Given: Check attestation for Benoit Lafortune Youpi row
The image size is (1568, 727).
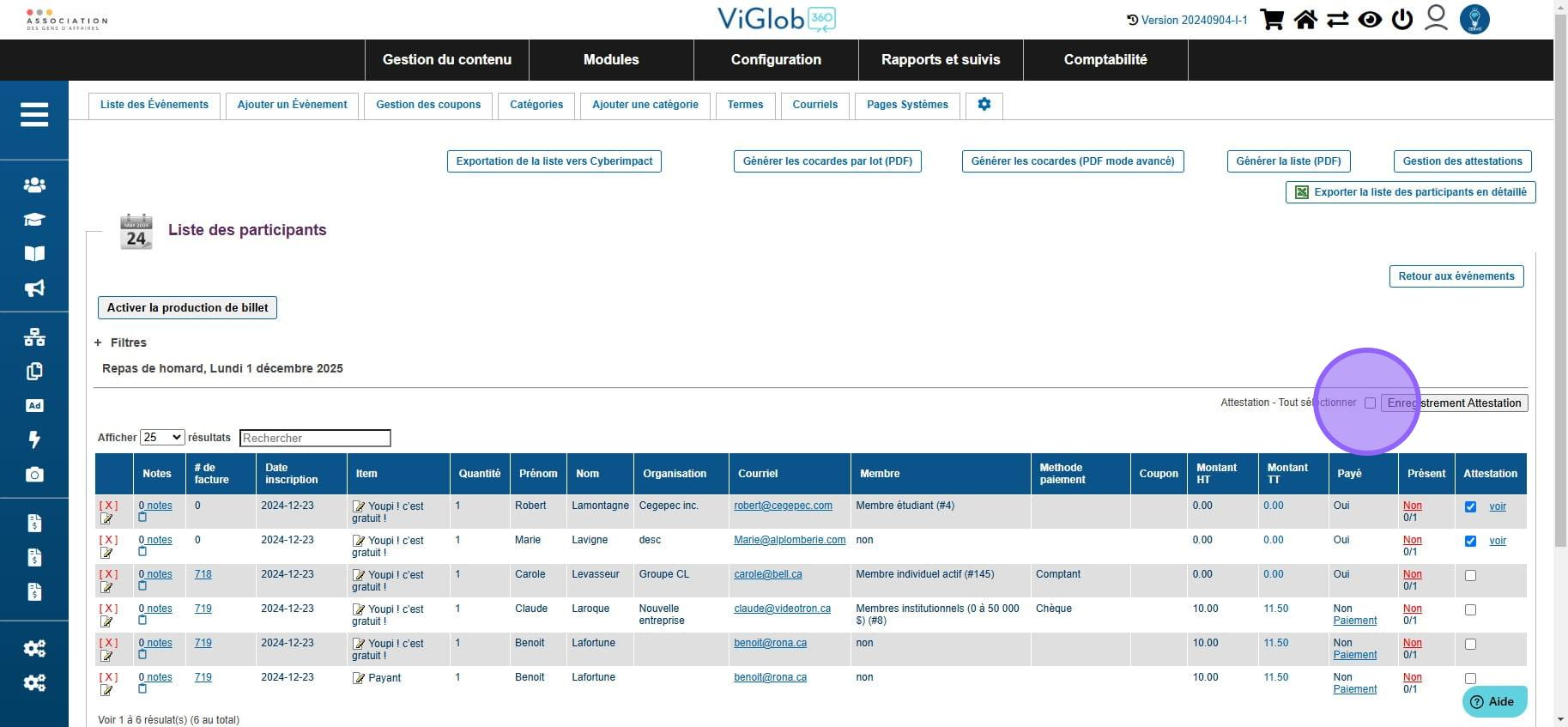Looking at the screenshot, I should point(1470,644).
